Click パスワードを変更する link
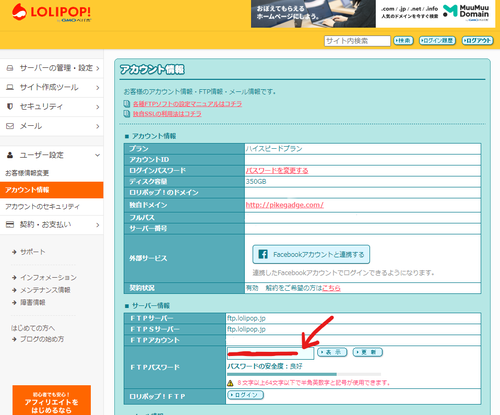 point(277,171)
